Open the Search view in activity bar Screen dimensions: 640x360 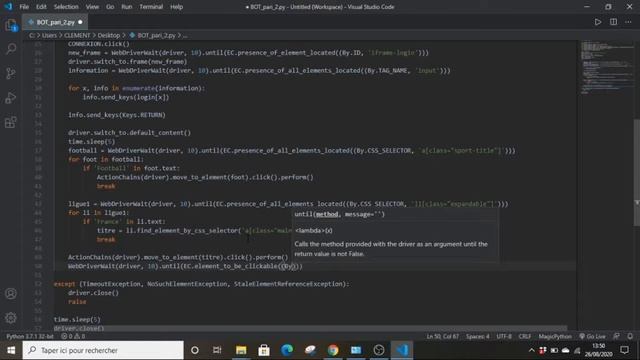[11, 49]
